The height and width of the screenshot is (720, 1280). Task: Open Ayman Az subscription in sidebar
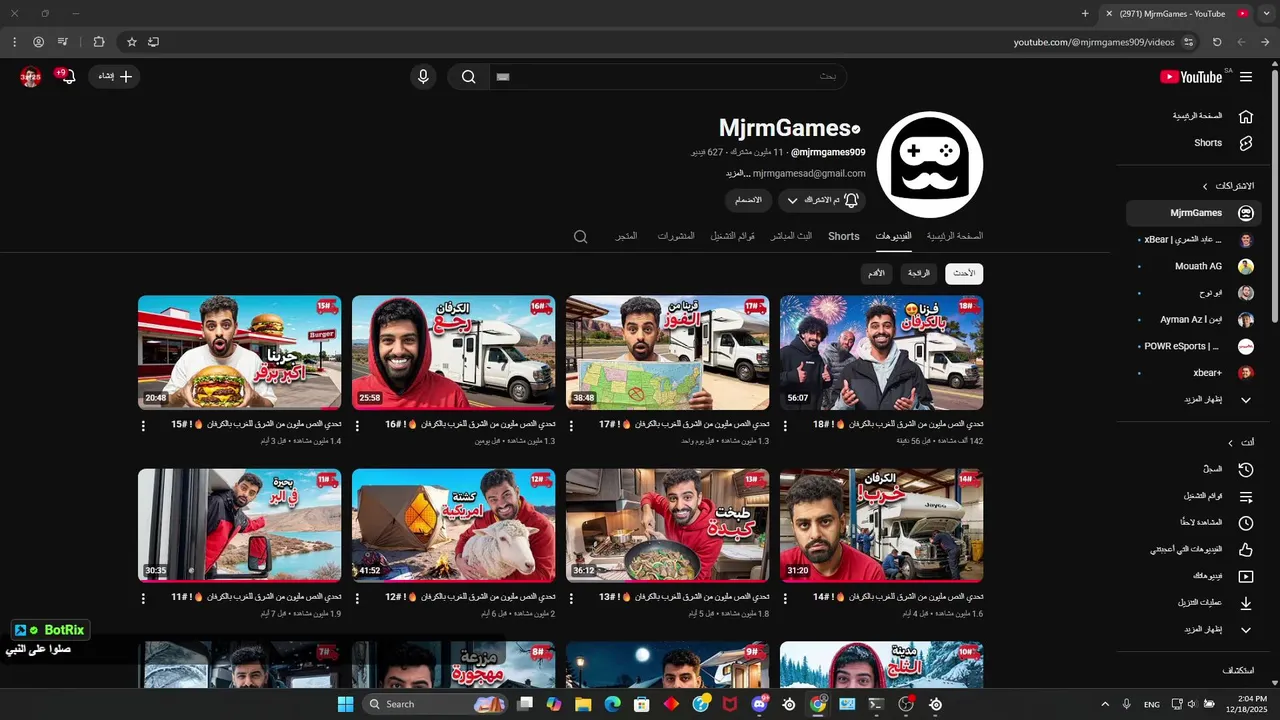(x=1194, y=319)
